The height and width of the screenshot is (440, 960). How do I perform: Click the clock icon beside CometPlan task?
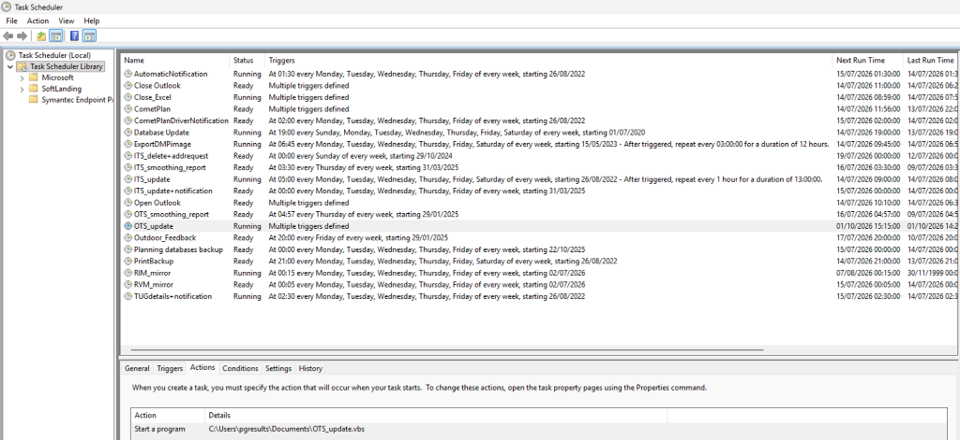pos(128,109)
